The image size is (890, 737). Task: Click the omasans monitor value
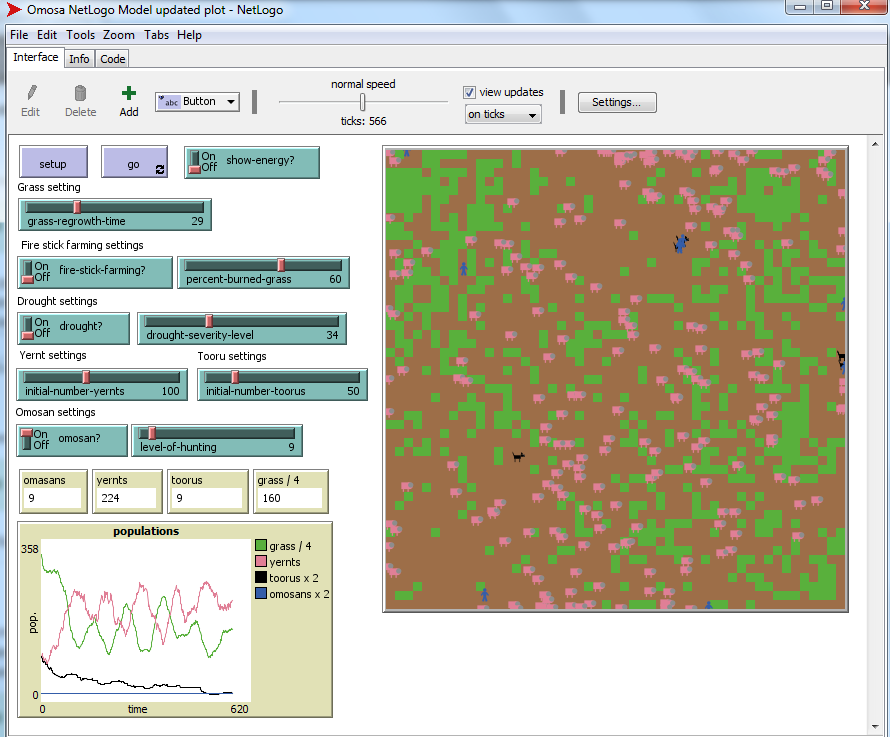pos(53,498)
